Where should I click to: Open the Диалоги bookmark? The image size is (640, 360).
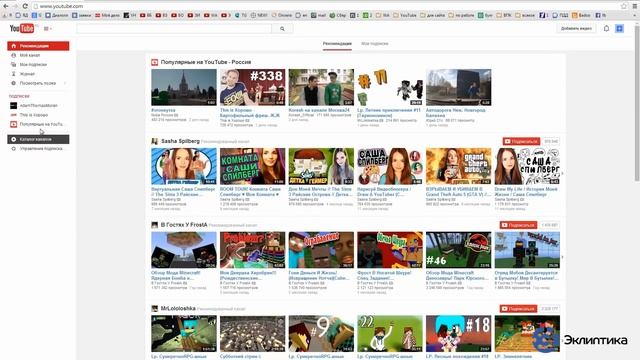[57, 15]
